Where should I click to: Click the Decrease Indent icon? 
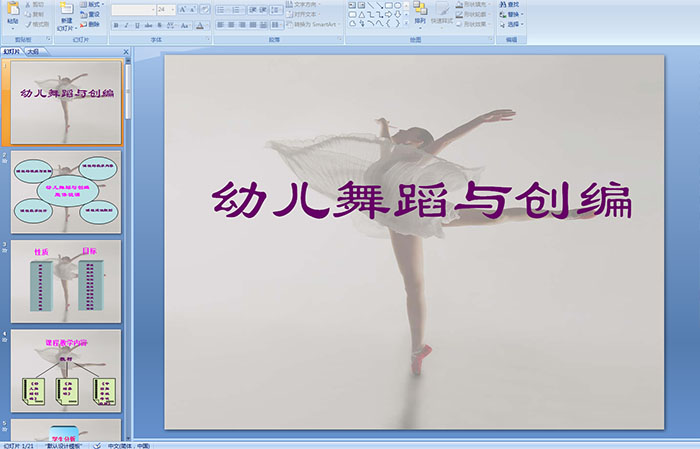[x=253, y=9]
